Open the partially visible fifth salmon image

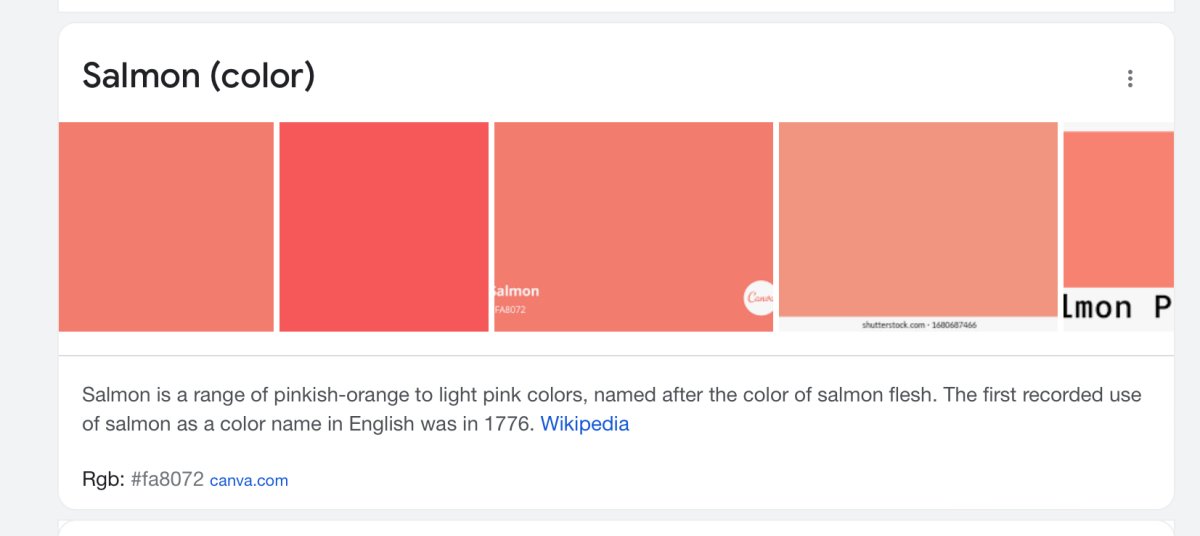[1118, 209]
